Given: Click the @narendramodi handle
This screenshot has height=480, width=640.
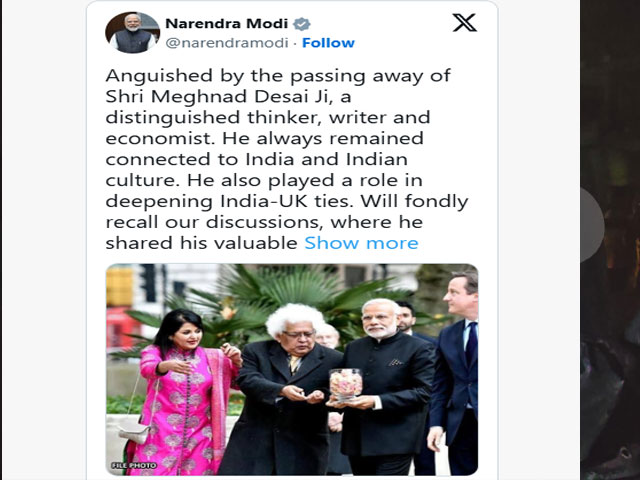Looking at the screenshot, I should [x=227, y=43].
